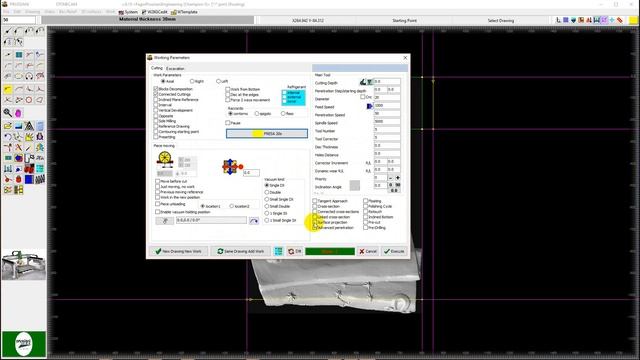Screen dimensions: 640x360
Task: Click the cyan grid icon in left toolbar
Action: point(40,168)
